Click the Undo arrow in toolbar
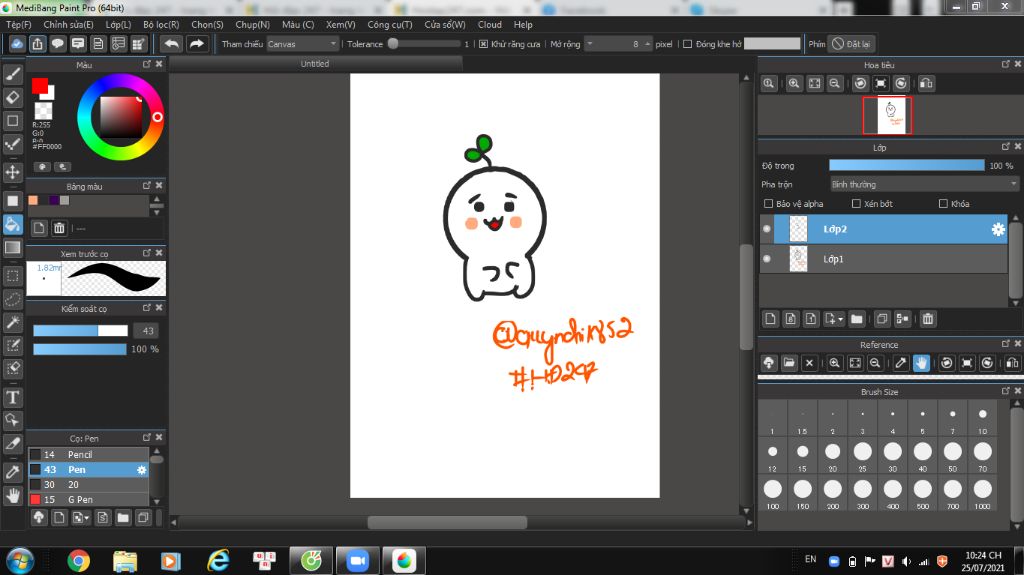 point(172,44)
